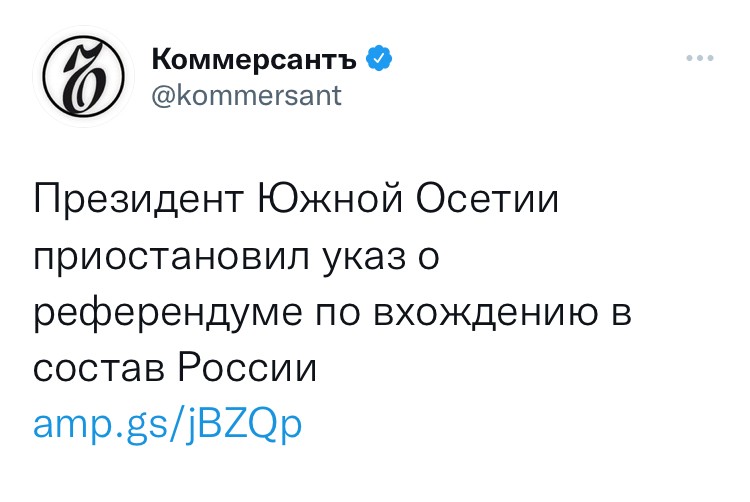Open the @kommersant handle
Screen dimensions: 750x502
pyautogui.click(x=247, y=96)
